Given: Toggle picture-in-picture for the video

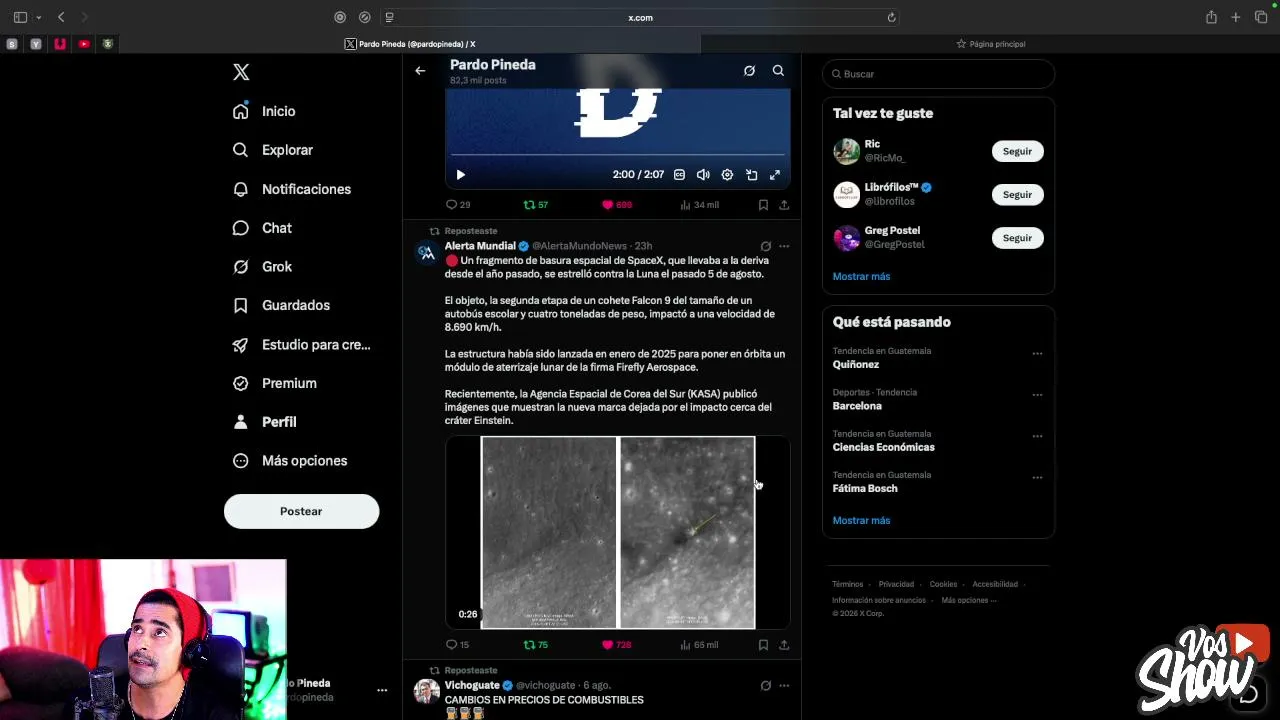Looking at the screenshot, I should click(x=751, y=175).
